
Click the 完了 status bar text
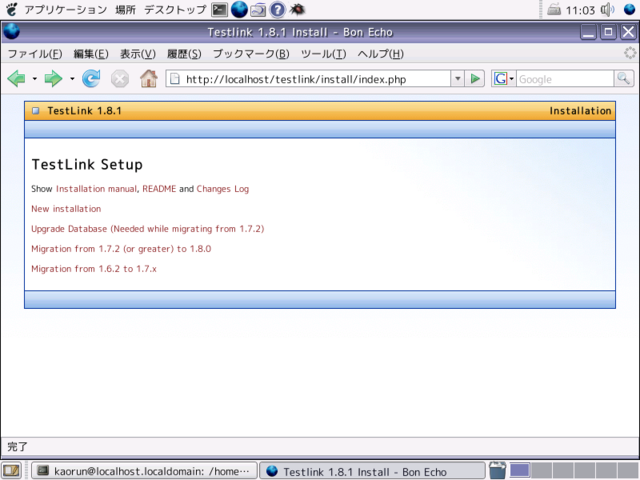(18, 447)
